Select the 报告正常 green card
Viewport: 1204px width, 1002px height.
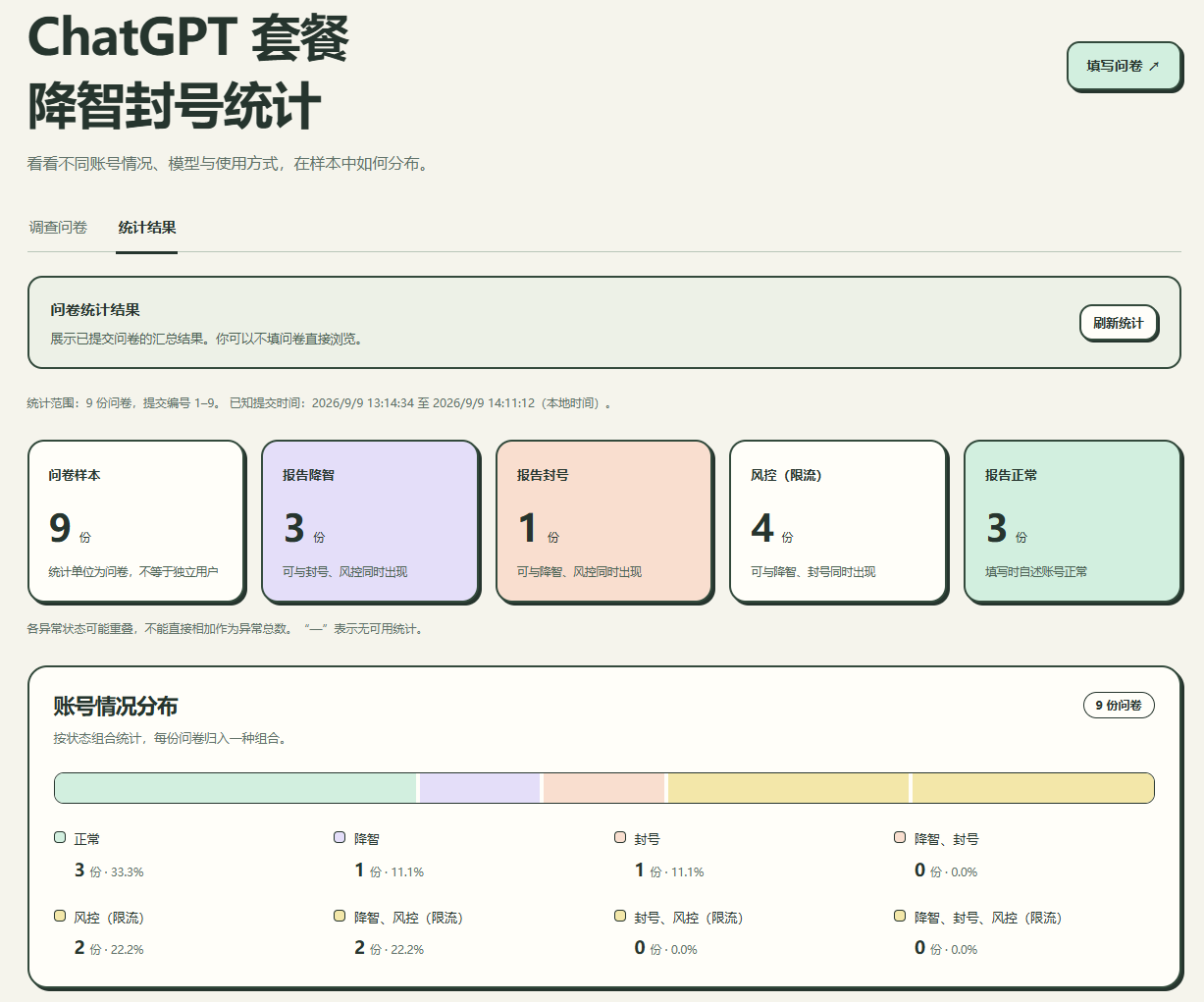[1073, 520]
